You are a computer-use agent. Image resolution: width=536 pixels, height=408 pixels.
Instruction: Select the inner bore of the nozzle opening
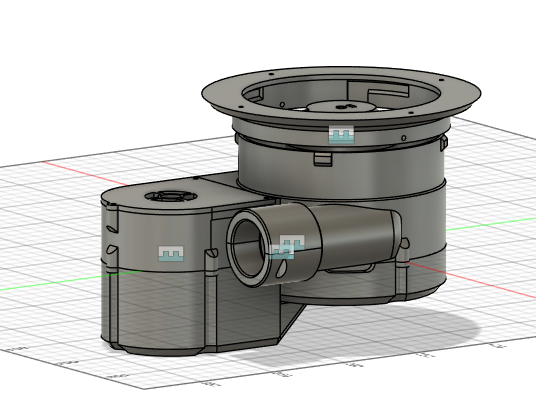click(249, 248)
